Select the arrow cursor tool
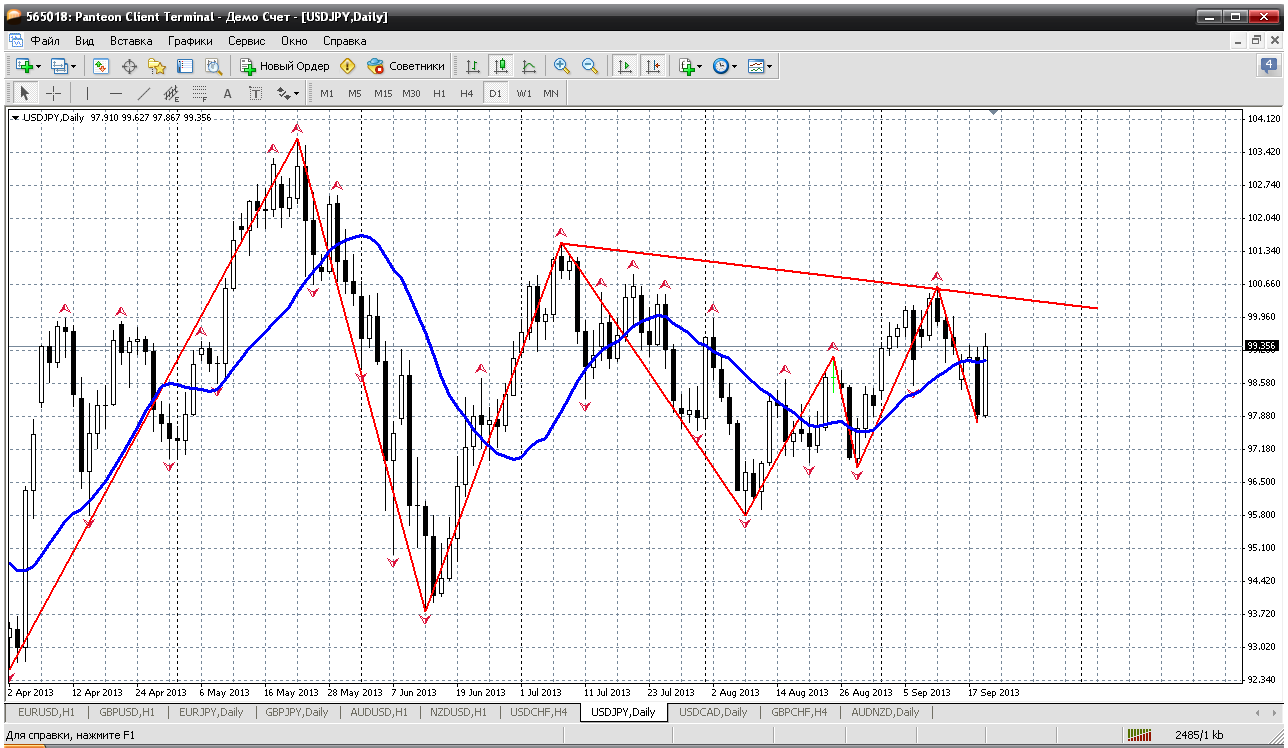Viewport: 1288px width, 748px height. pos(25,93)
